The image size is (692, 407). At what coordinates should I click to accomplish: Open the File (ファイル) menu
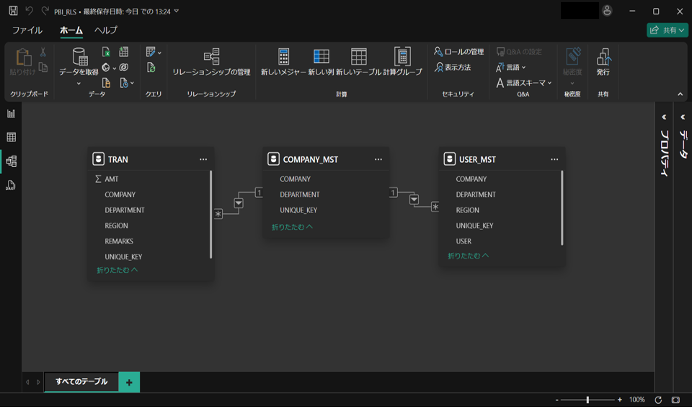[27, 31]
